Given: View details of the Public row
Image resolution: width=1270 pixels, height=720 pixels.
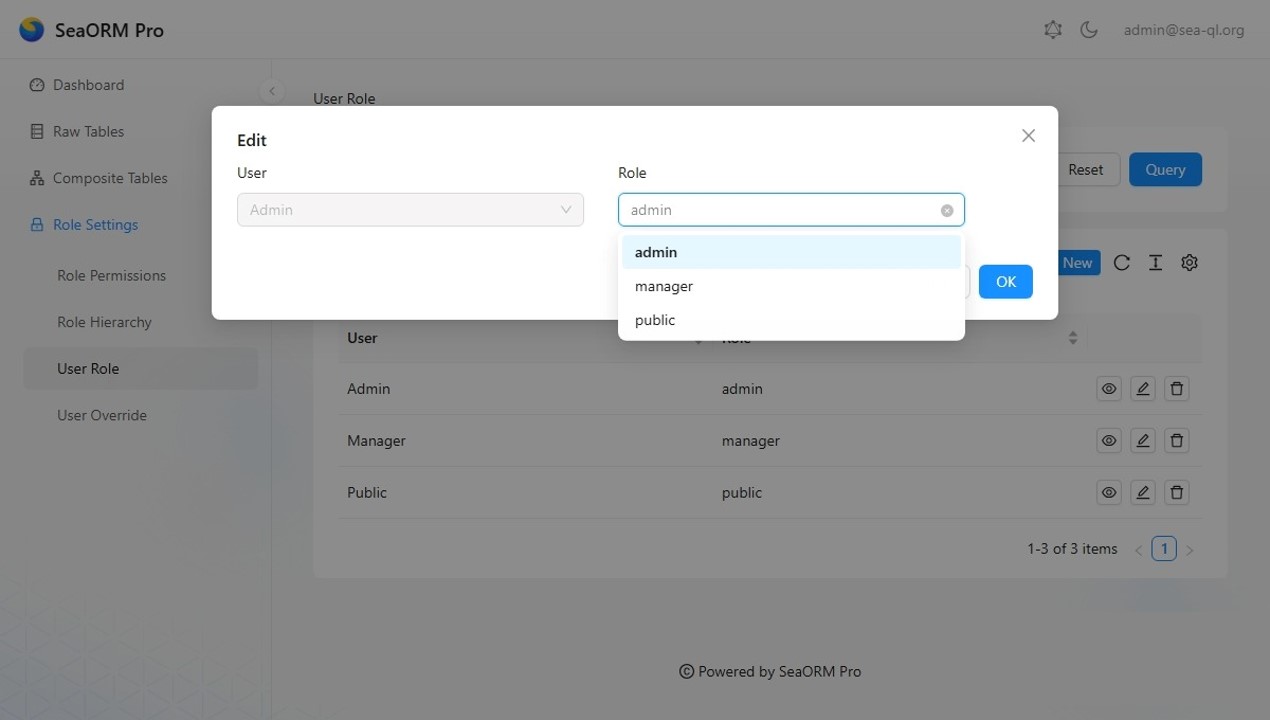Looking at the screenshot, I should pyautogui.click(x=1109, y=493).
